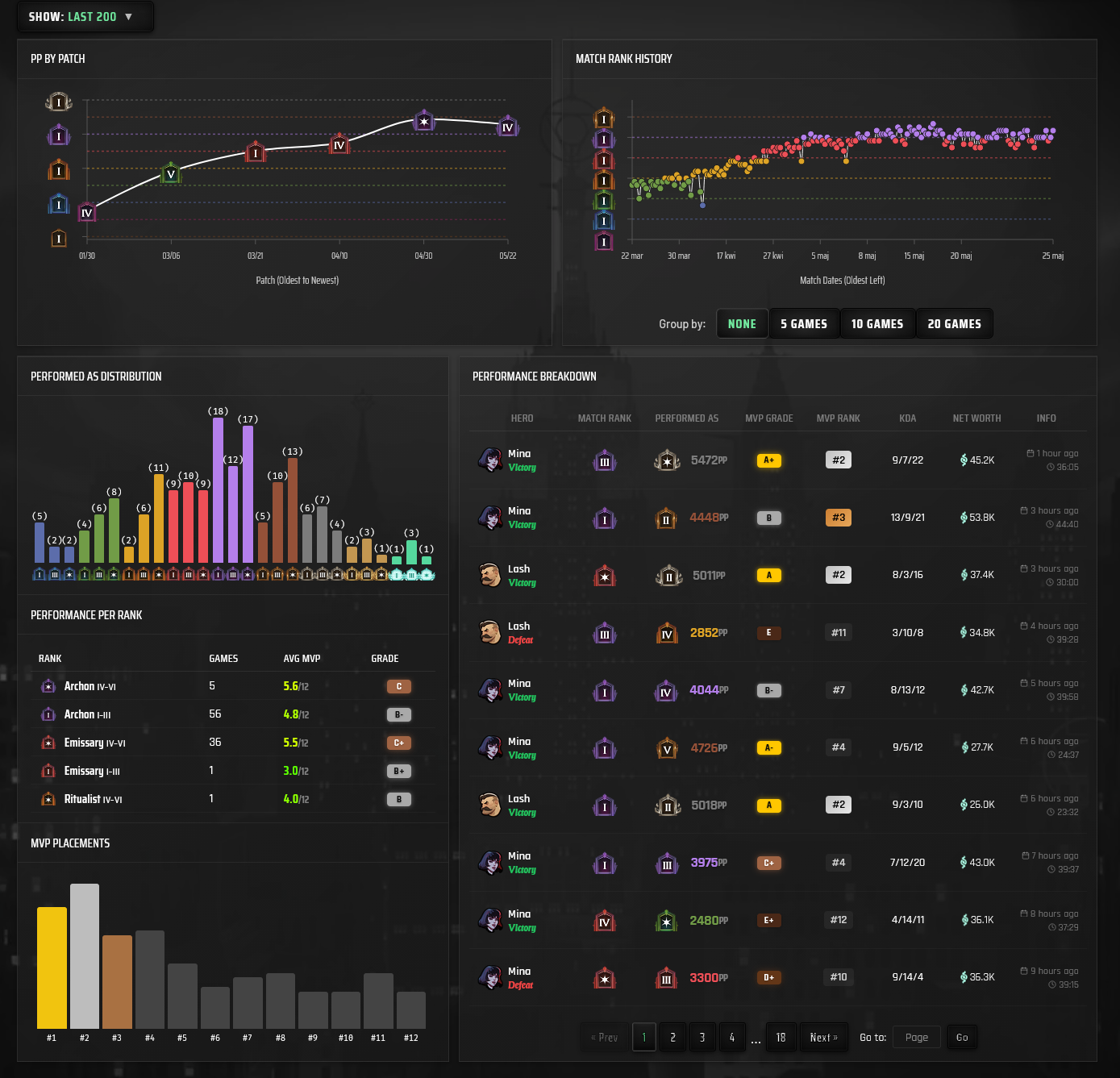Click the net worth soul icon beside 45.2K
Viewport: 1120px width, 1078px height.
pyautogui.click(x=964, y=460)
